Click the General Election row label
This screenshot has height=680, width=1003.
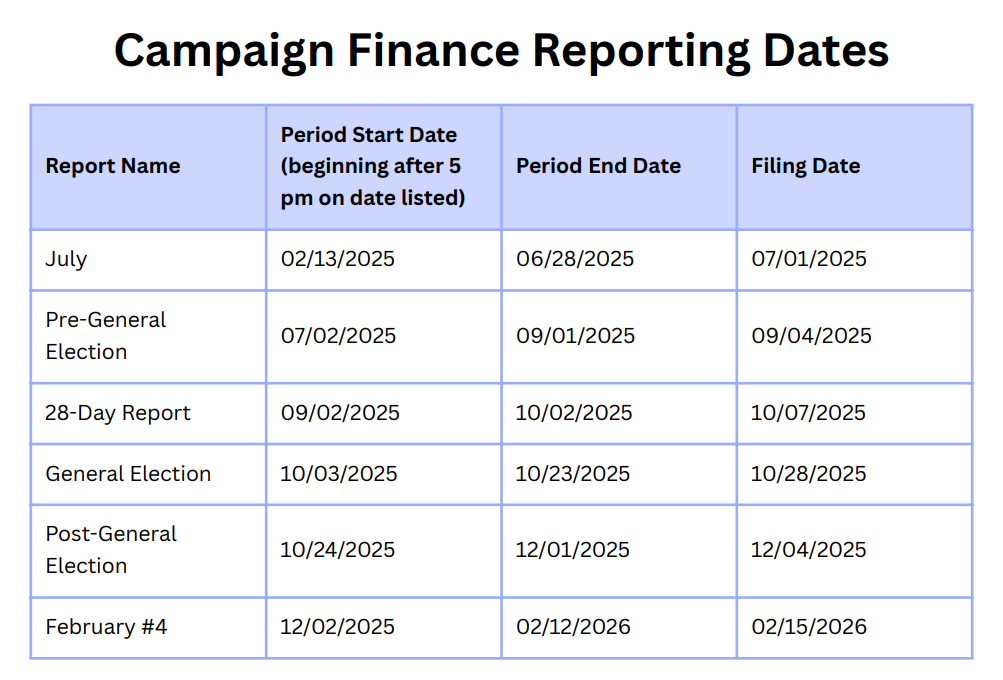point(128,474)
